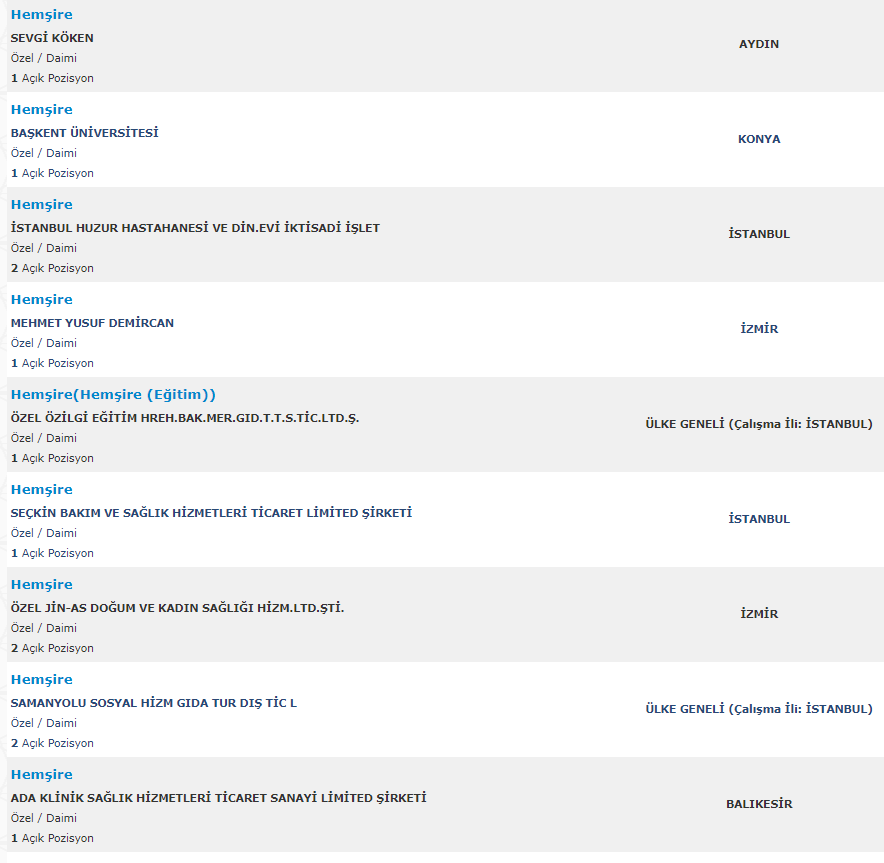Click the SEÇKİN BAKIM VE SAĞLIK employer name
This screenshot has height=863, width=884.
point(211,513)
